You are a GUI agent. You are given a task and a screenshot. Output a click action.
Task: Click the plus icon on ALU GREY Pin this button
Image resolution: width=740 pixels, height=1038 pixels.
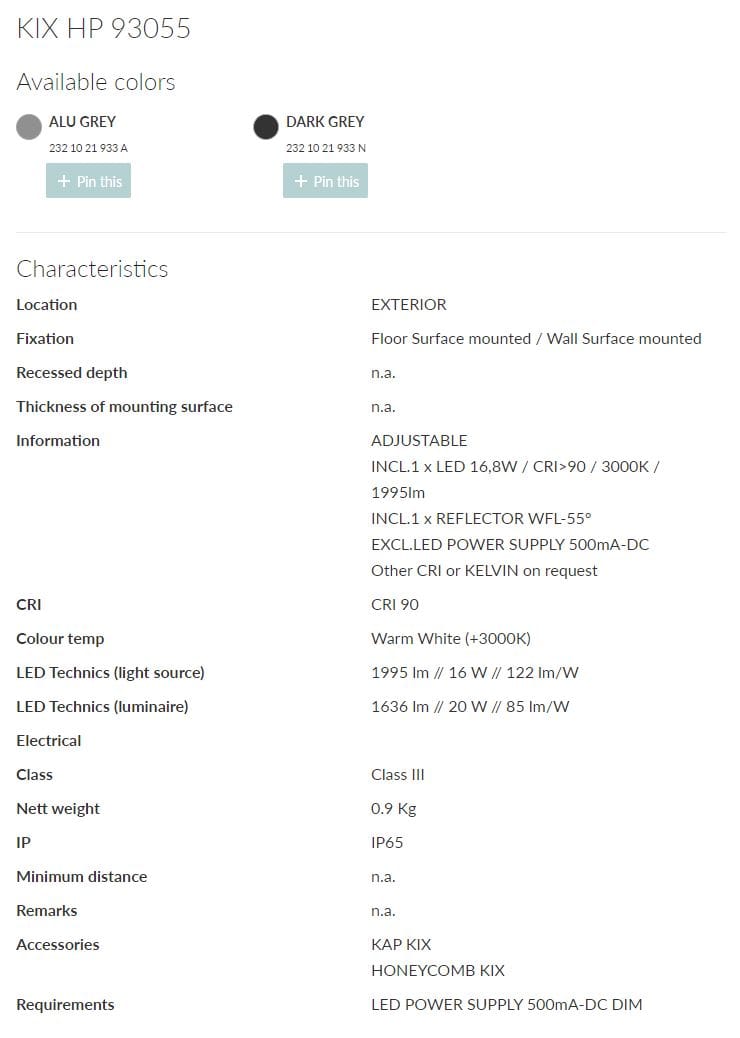(61, 180)
